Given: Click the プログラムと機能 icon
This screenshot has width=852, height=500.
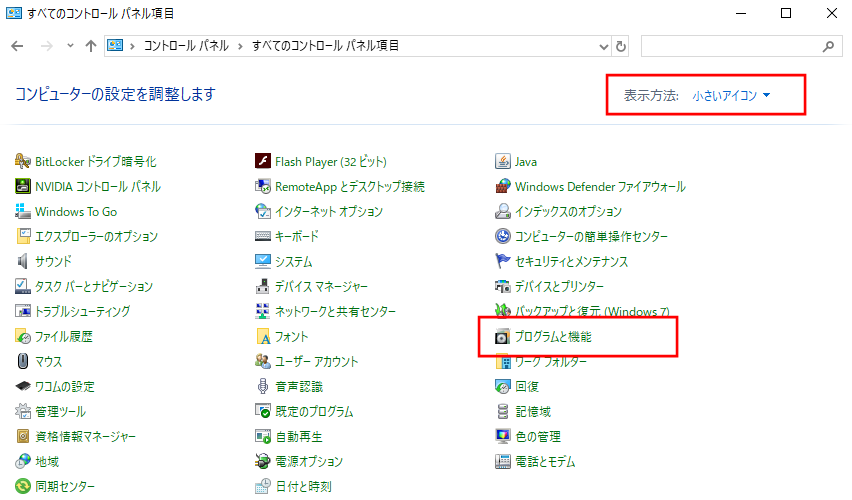Looking at the screenshot, I should click(503, 336).
